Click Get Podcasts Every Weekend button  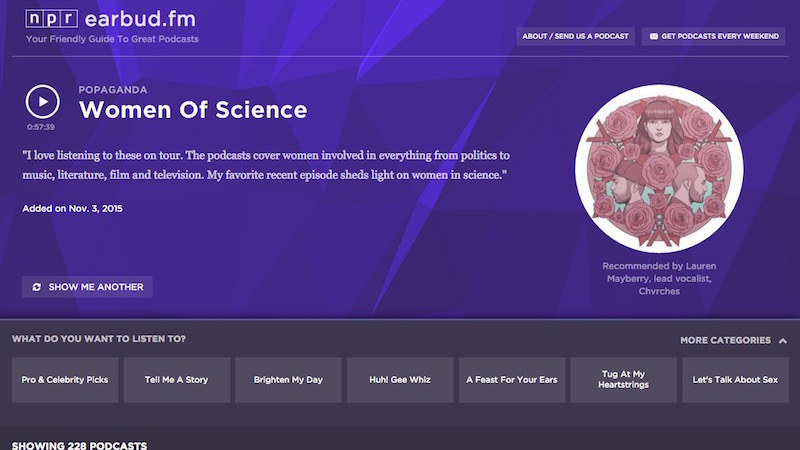coord(713,36)
